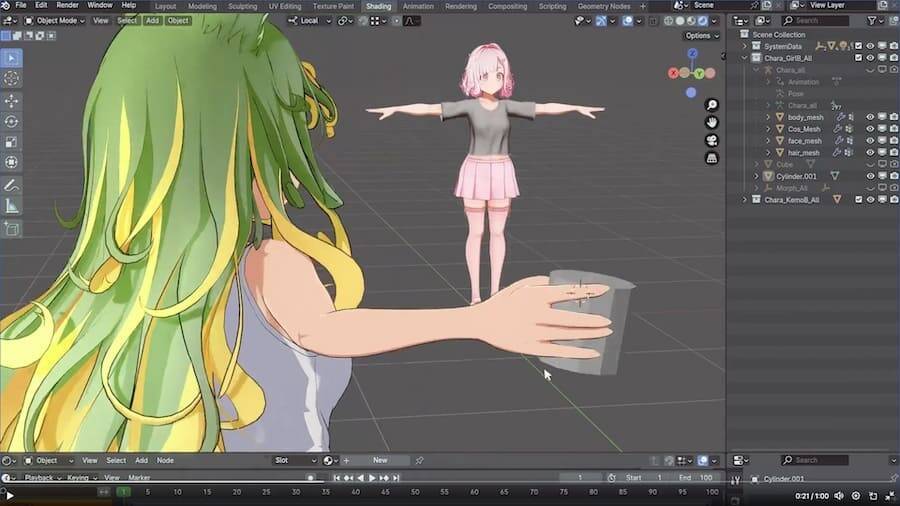This screenshot has width=900, height=506.
Task: Activate the Move tool
Action: [x=12, y=101]
